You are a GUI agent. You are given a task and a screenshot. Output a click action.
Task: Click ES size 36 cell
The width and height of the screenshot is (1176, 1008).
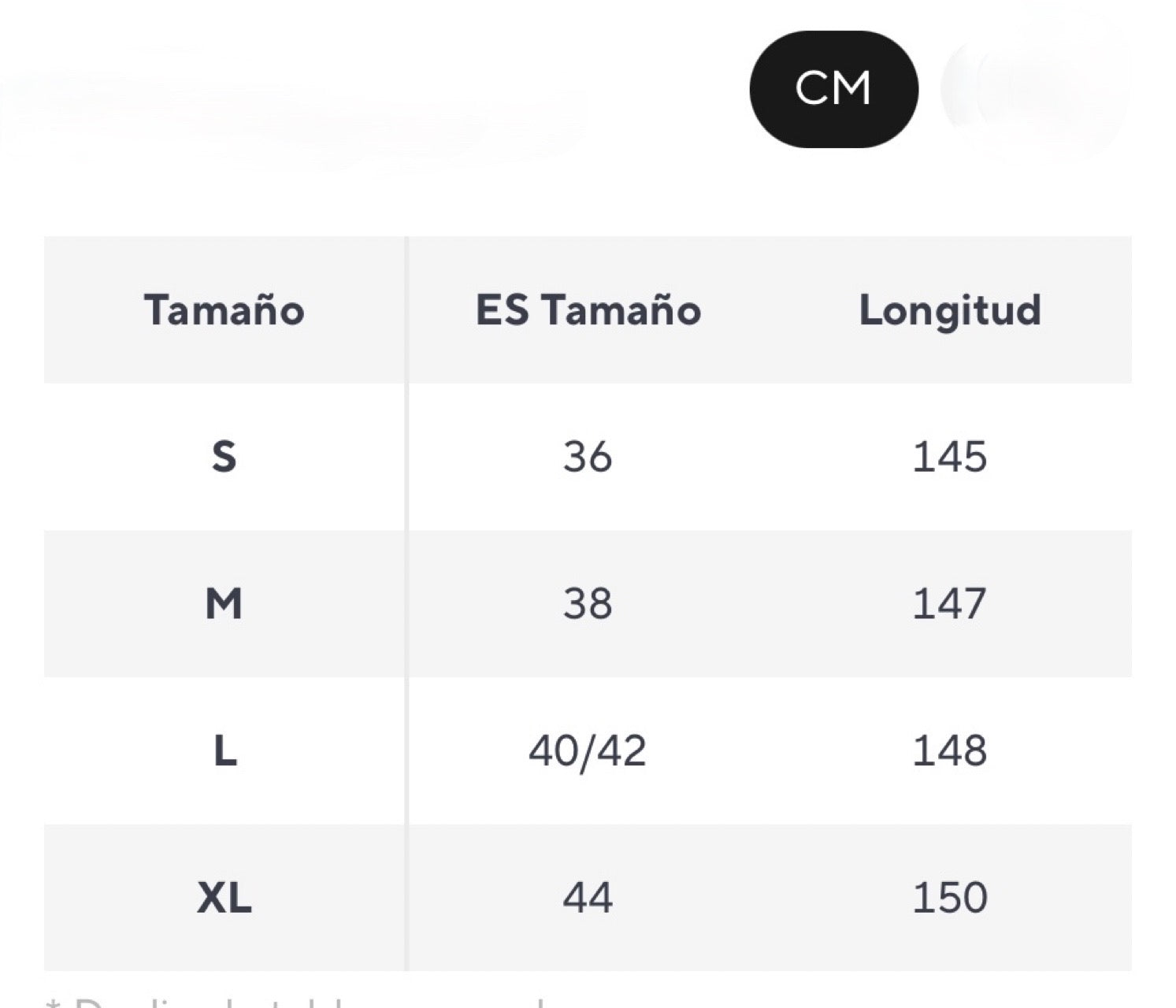[588, 457]
